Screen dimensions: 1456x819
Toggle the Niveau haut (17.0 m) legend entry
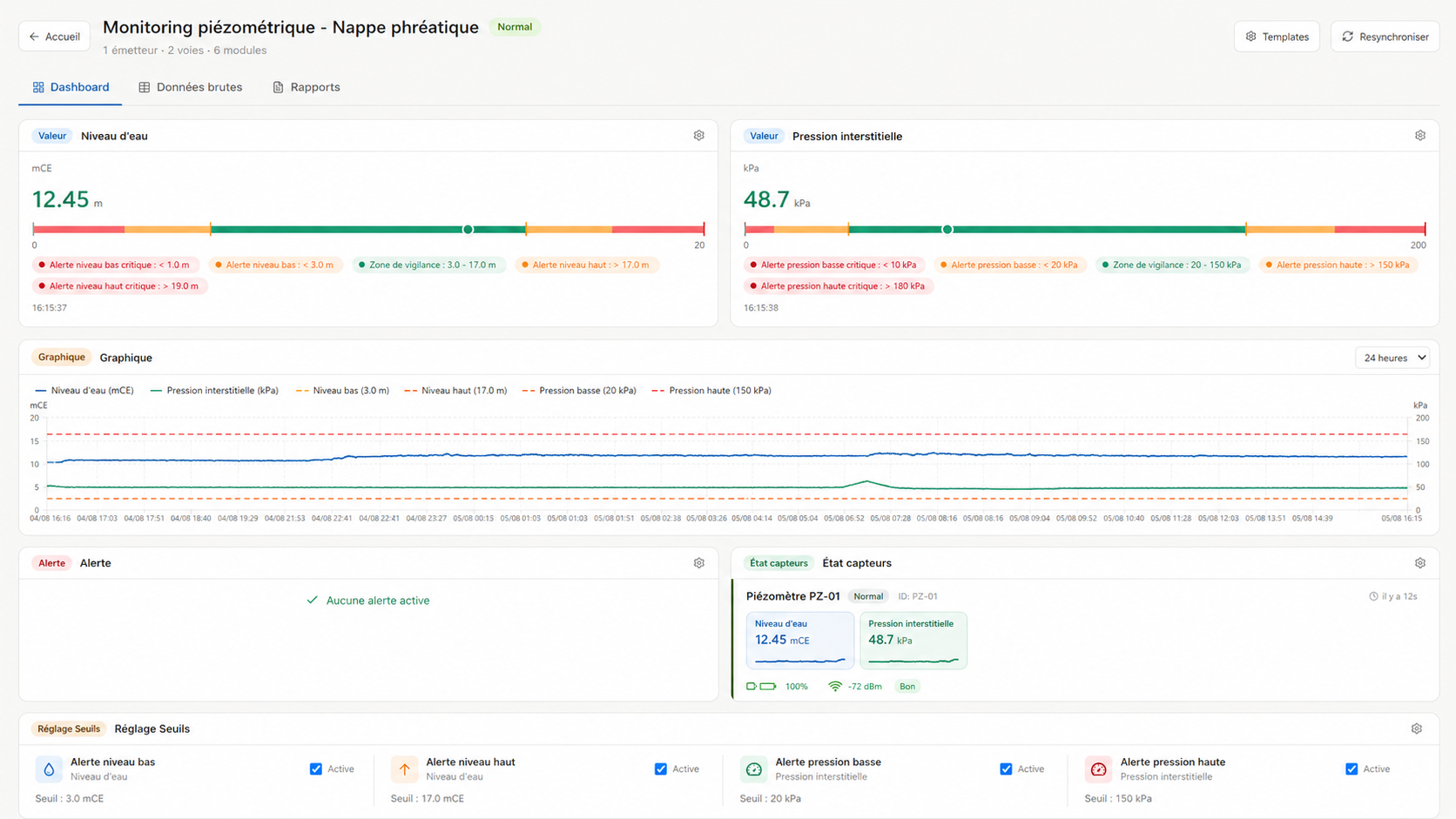455,391
